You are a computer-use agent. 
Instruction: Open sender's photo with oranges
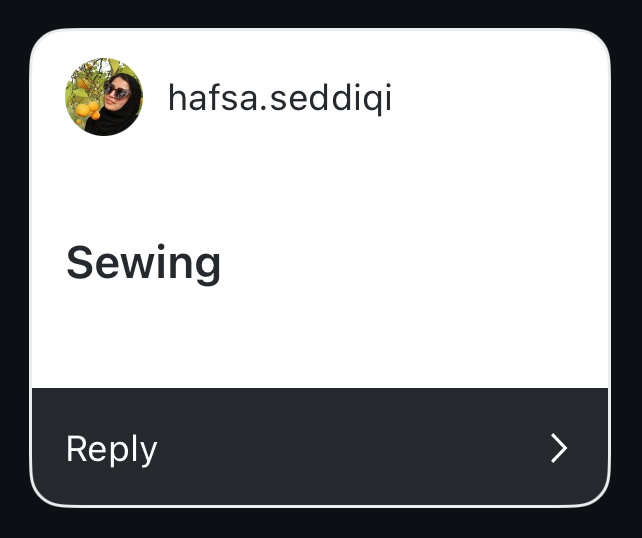tap(104, 97)
